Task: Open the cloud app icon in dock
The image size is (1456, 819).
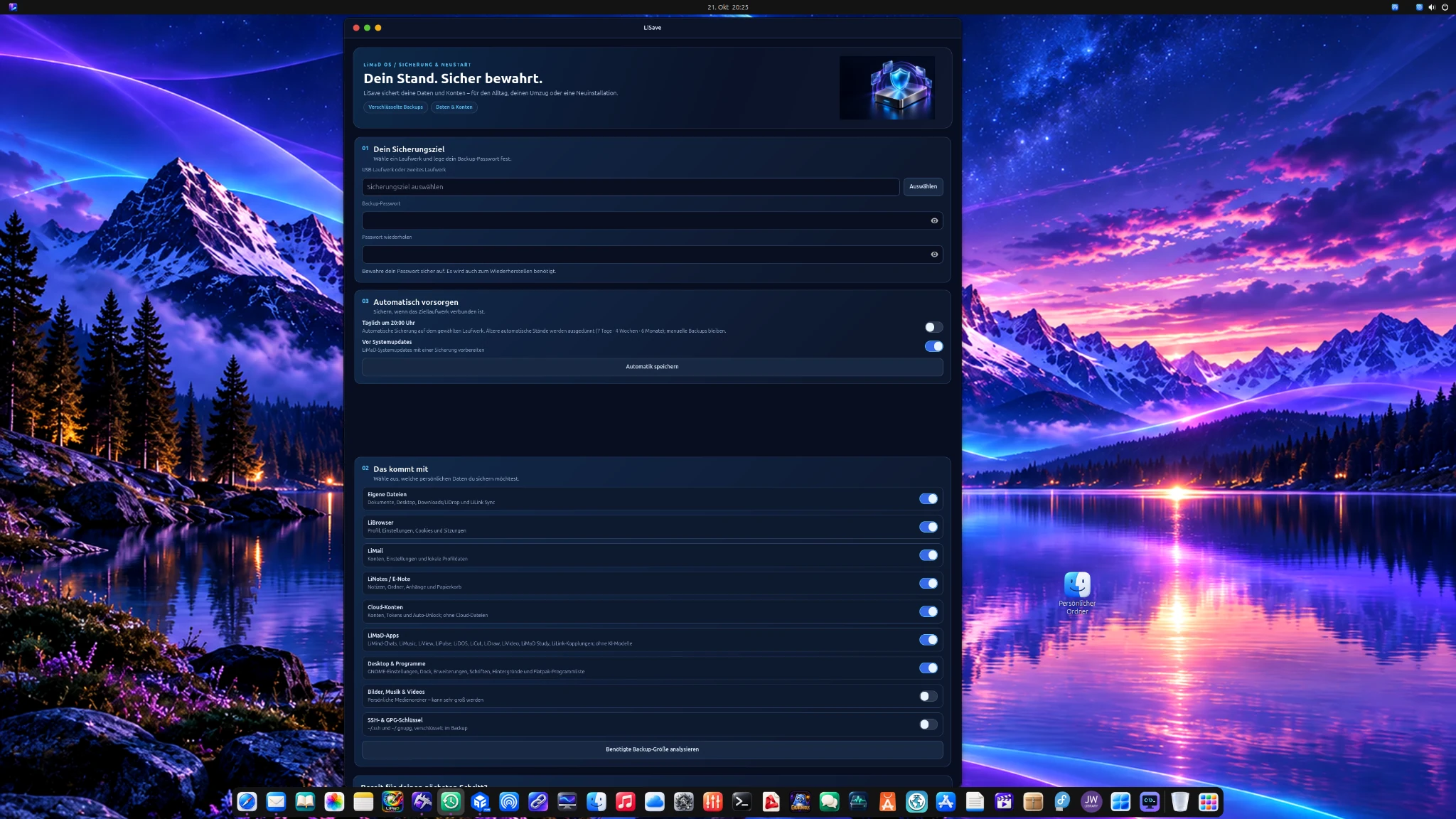Action: (655, 802)
